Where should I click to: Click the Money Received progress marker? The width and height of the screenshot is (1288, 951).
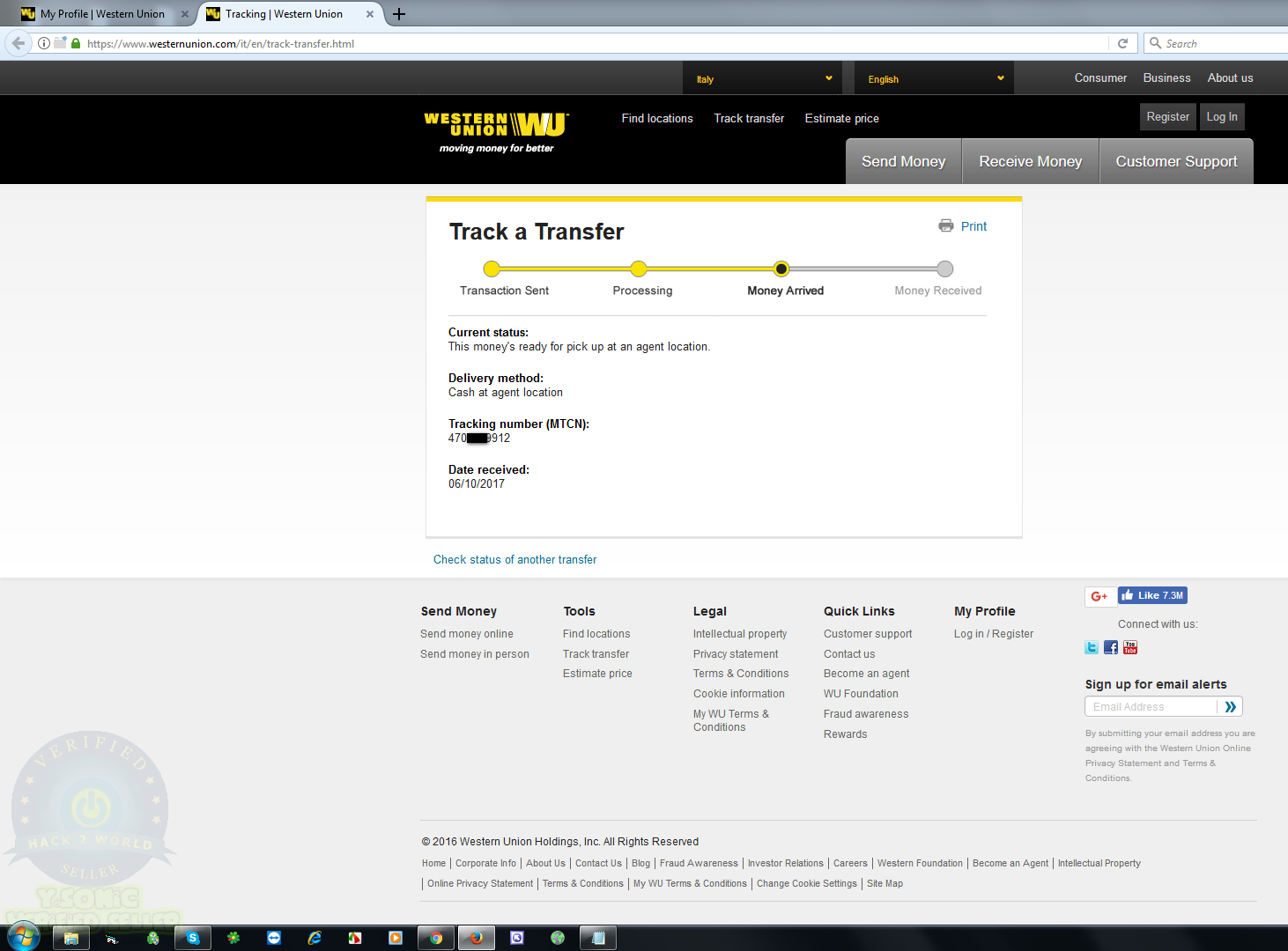[x=944, y=269]
